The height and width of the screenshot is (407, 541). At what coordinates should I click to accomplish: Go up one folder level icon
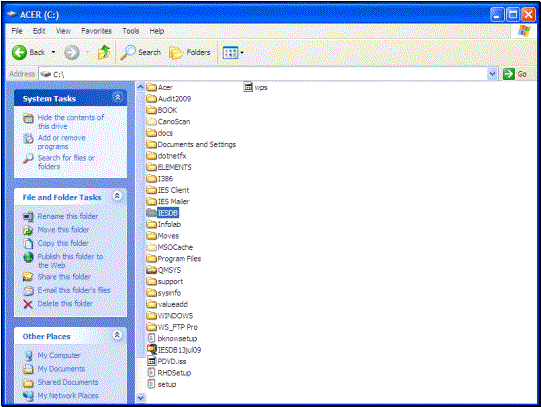[104, 52]
